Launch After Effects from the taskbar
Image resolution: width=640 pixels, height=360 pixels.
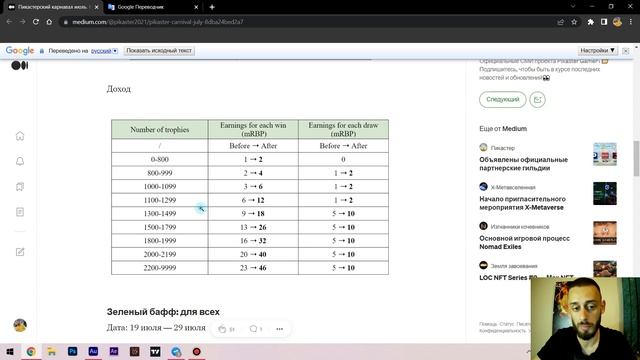tap(114, 351)
